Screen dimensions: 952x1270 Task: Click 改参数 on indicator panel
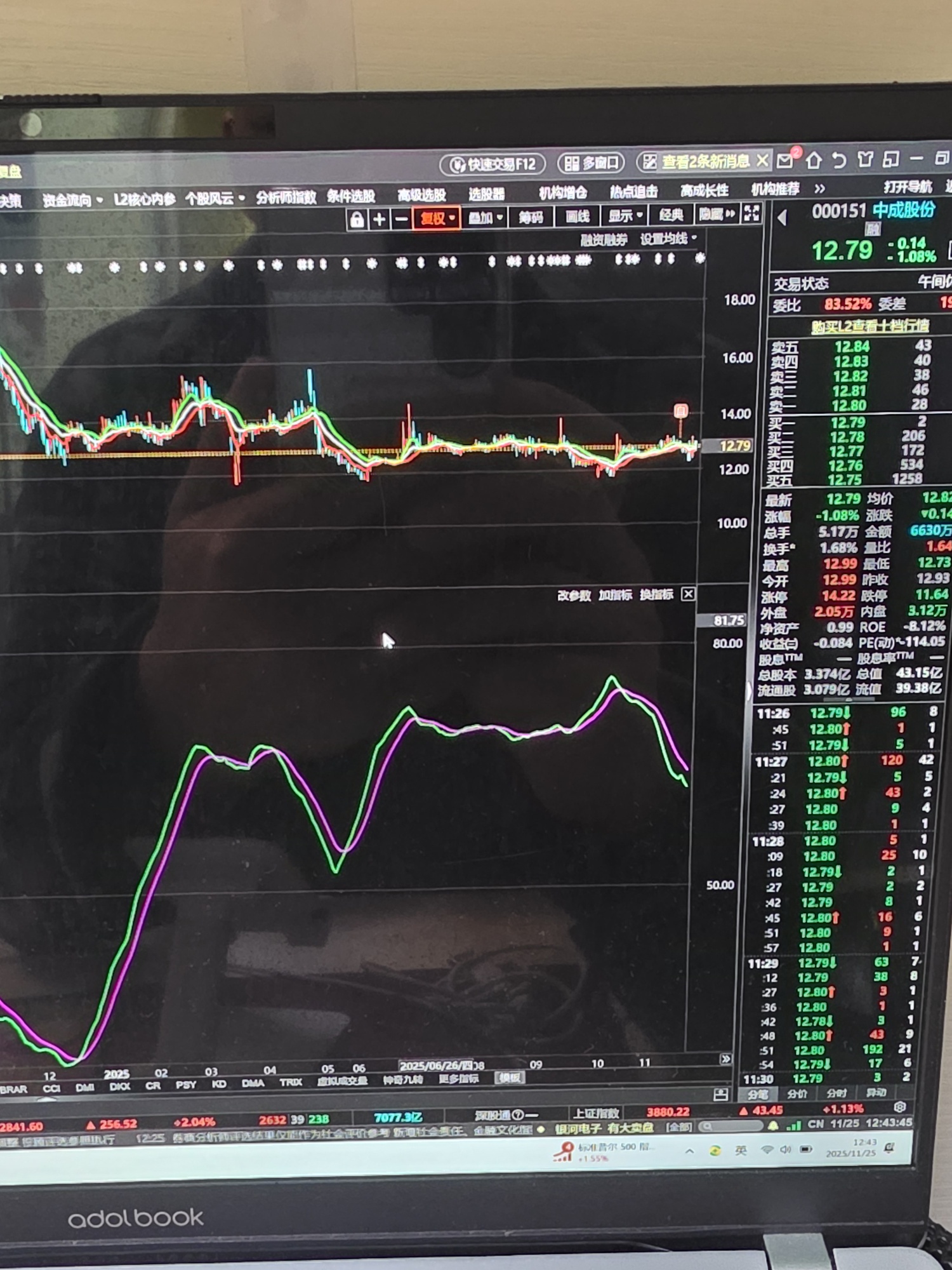[574, 595]
